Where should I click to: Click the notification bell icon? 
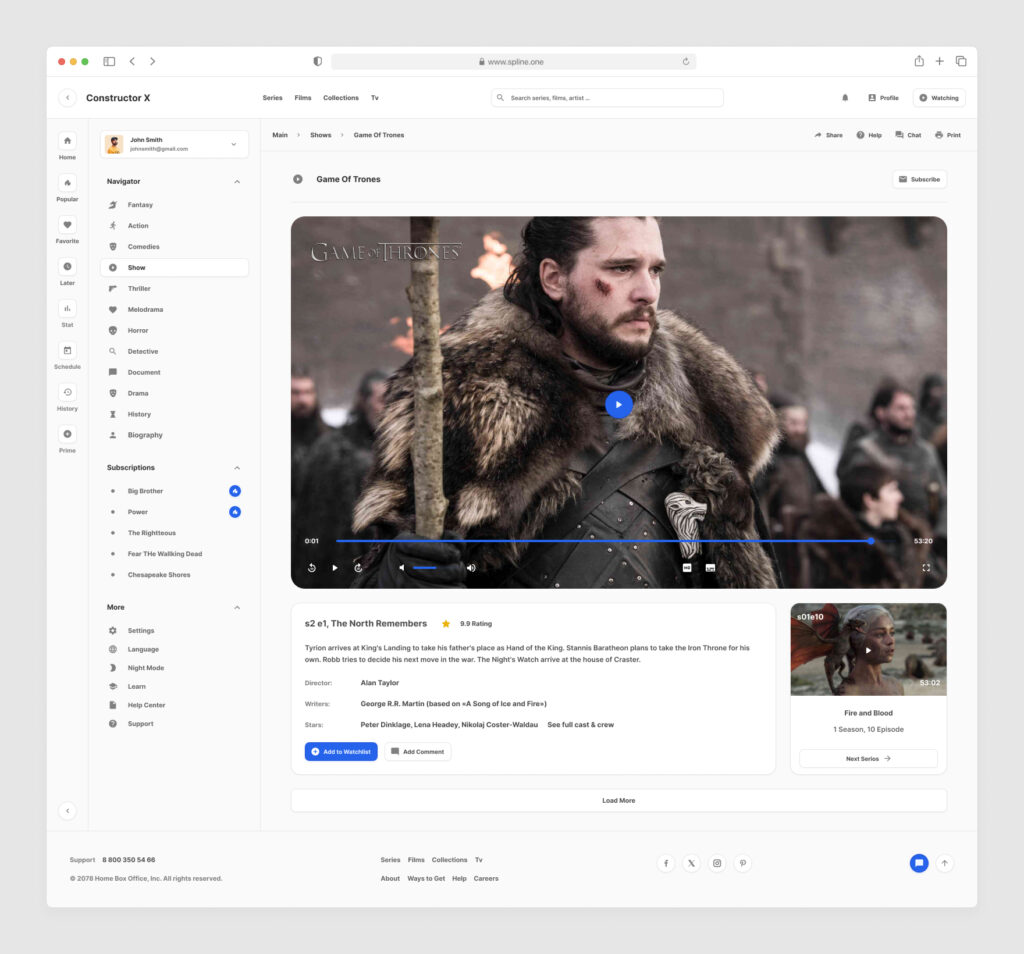(x=845, y=98)
